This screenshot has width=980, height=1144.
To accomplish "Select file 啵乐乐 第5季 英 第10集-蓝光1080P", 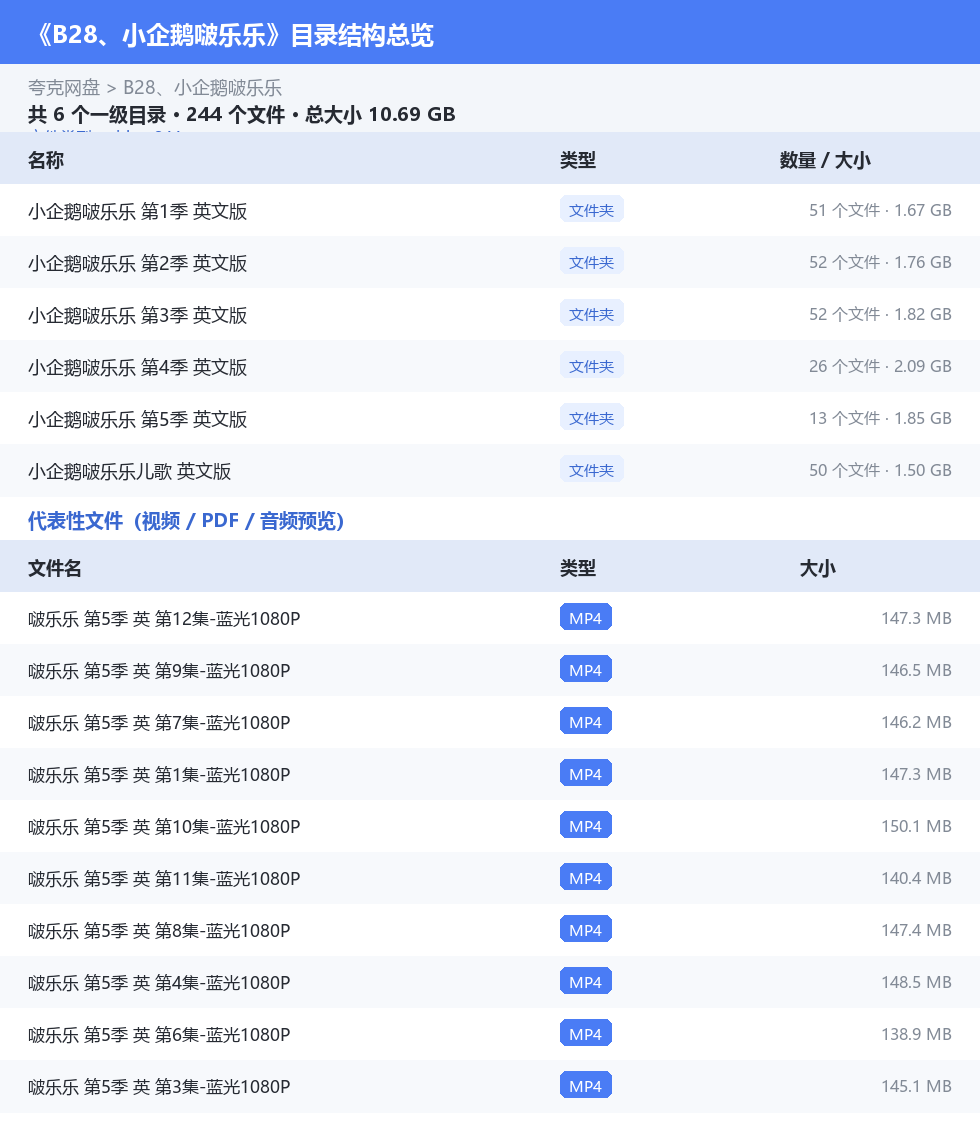I will pyautogui.click(x=164, y=827).
